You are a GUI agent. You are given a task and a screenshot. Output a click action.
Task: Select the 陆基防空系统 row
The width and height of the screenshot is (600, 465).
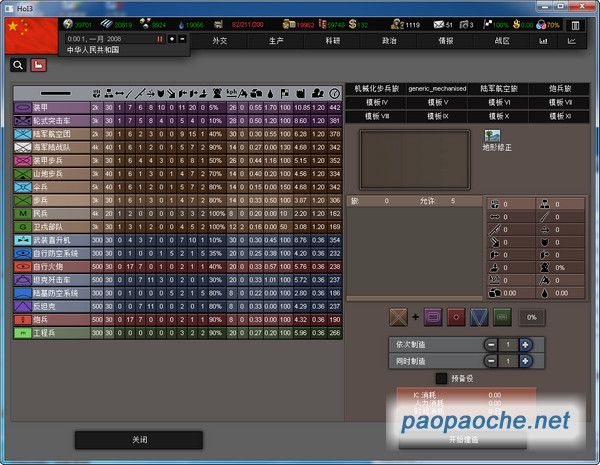click(x=178, y=293)
